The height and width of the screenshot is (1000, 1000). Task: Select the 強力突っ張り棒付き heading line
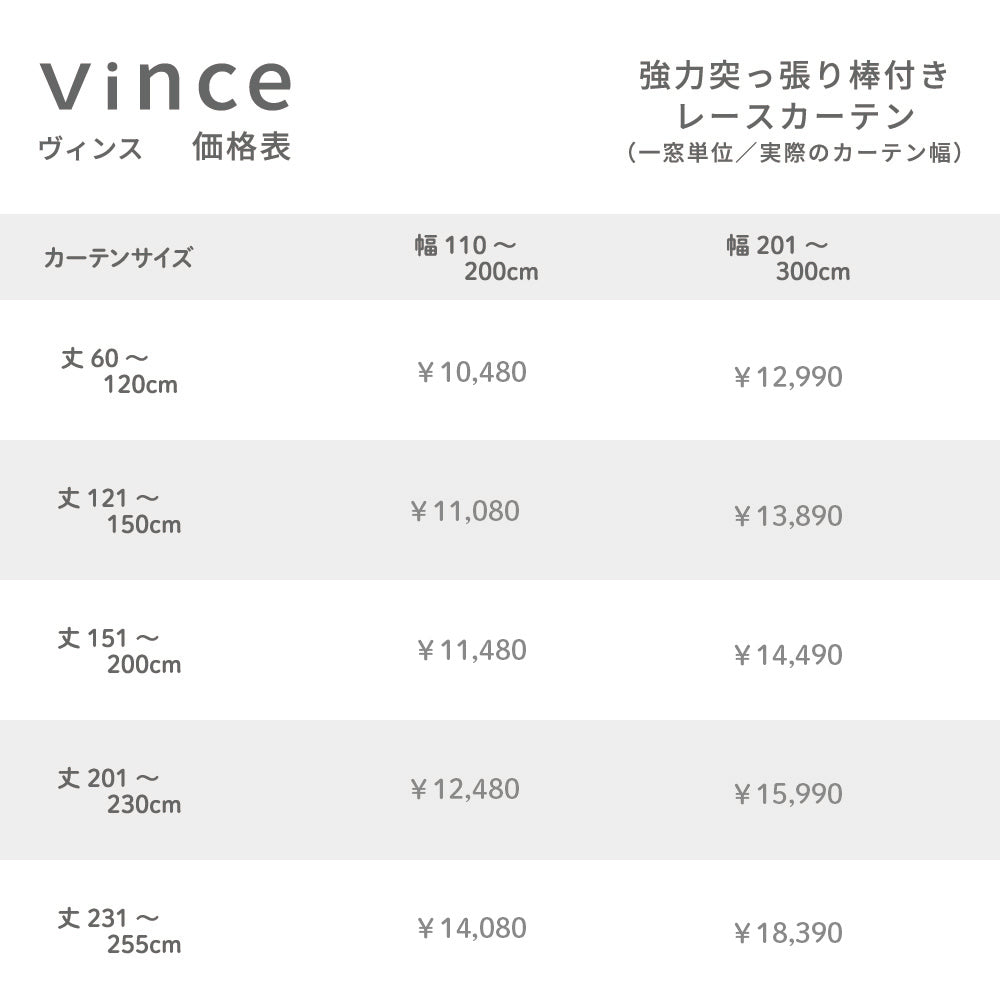(x=794, y=77)
